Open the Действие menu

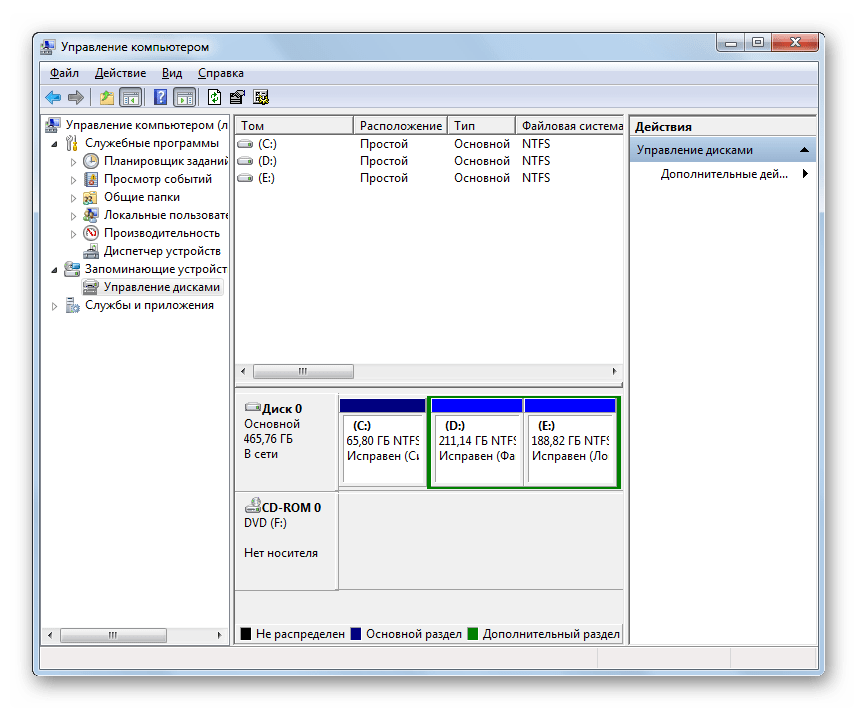point(120,73)
